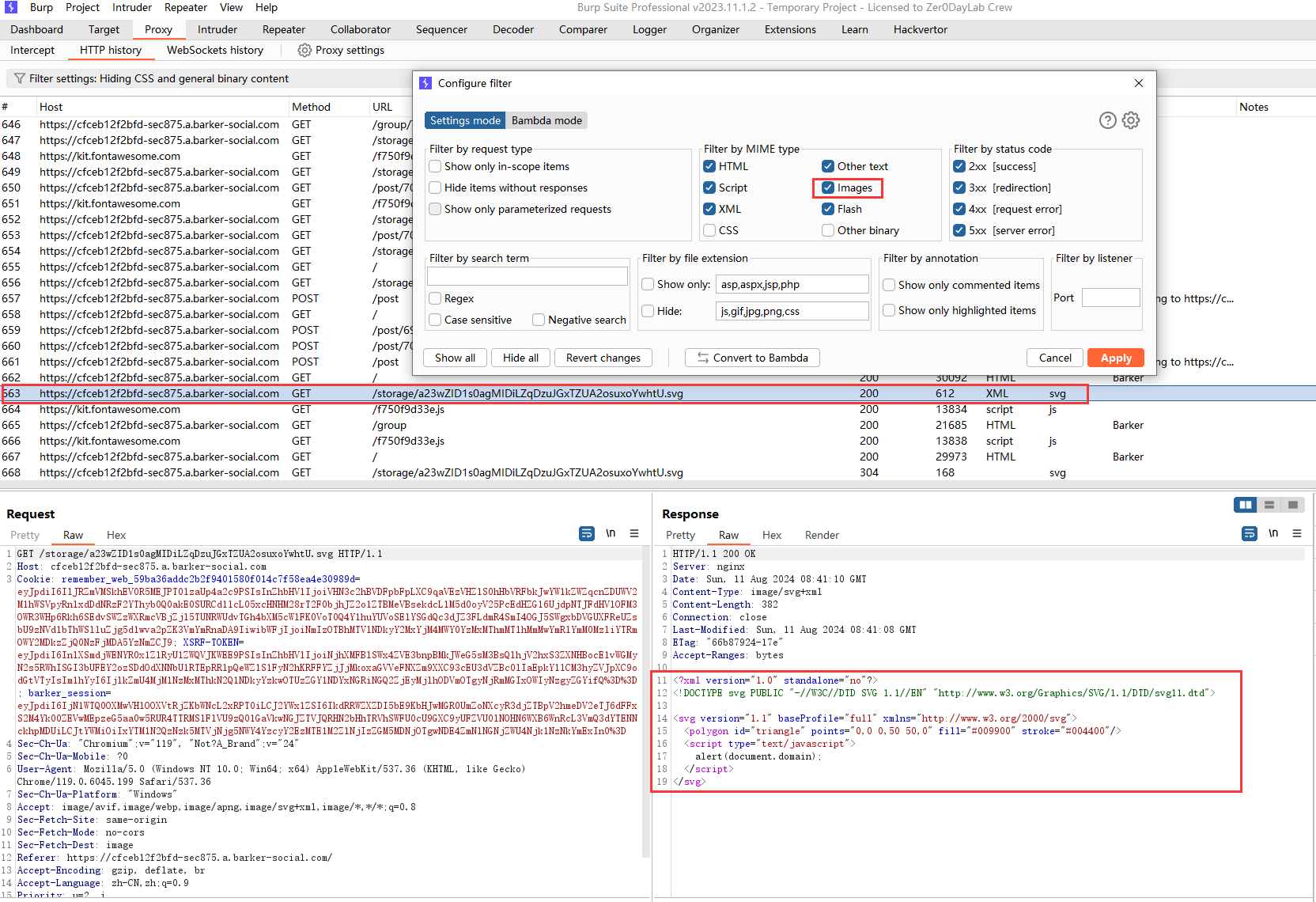Click the Request message wrap icon
Viewport: 1316px width, 902px height.
[x=587, y=534]
